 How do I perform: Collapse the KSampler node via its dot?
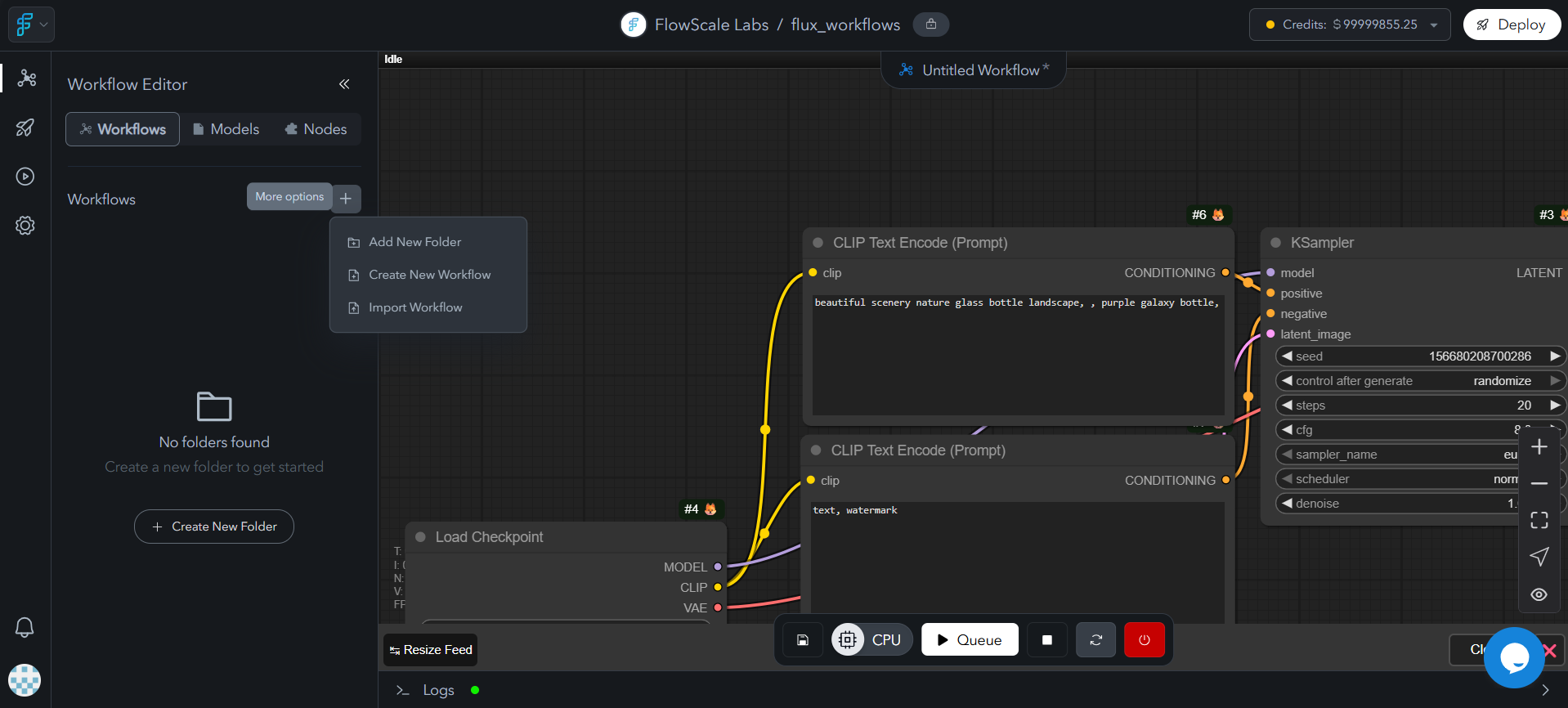tap(1275, 243)
